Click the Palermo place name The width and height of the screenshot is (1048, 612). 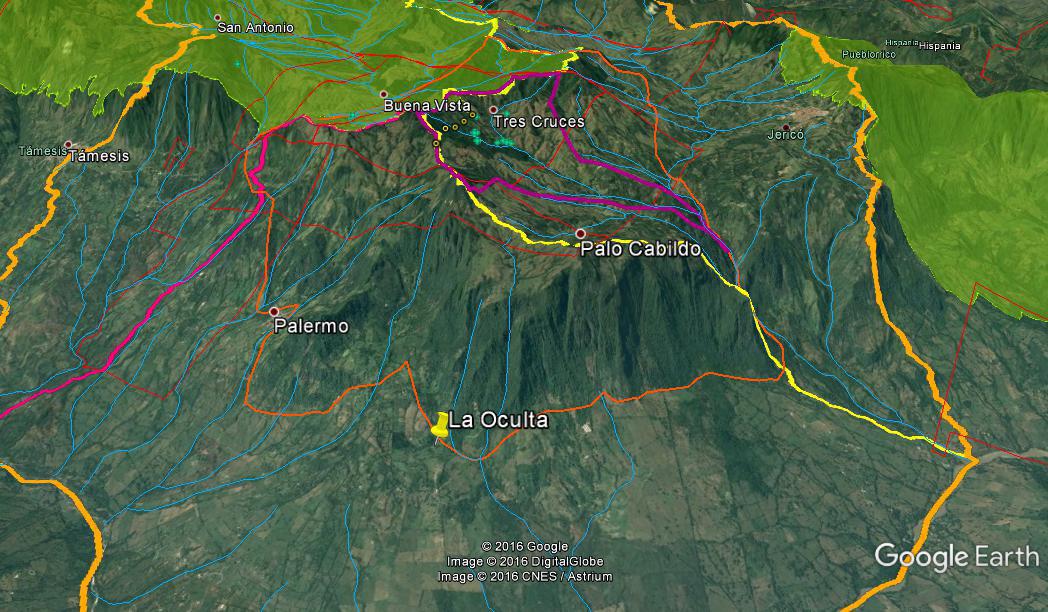[x=311, y=327]
